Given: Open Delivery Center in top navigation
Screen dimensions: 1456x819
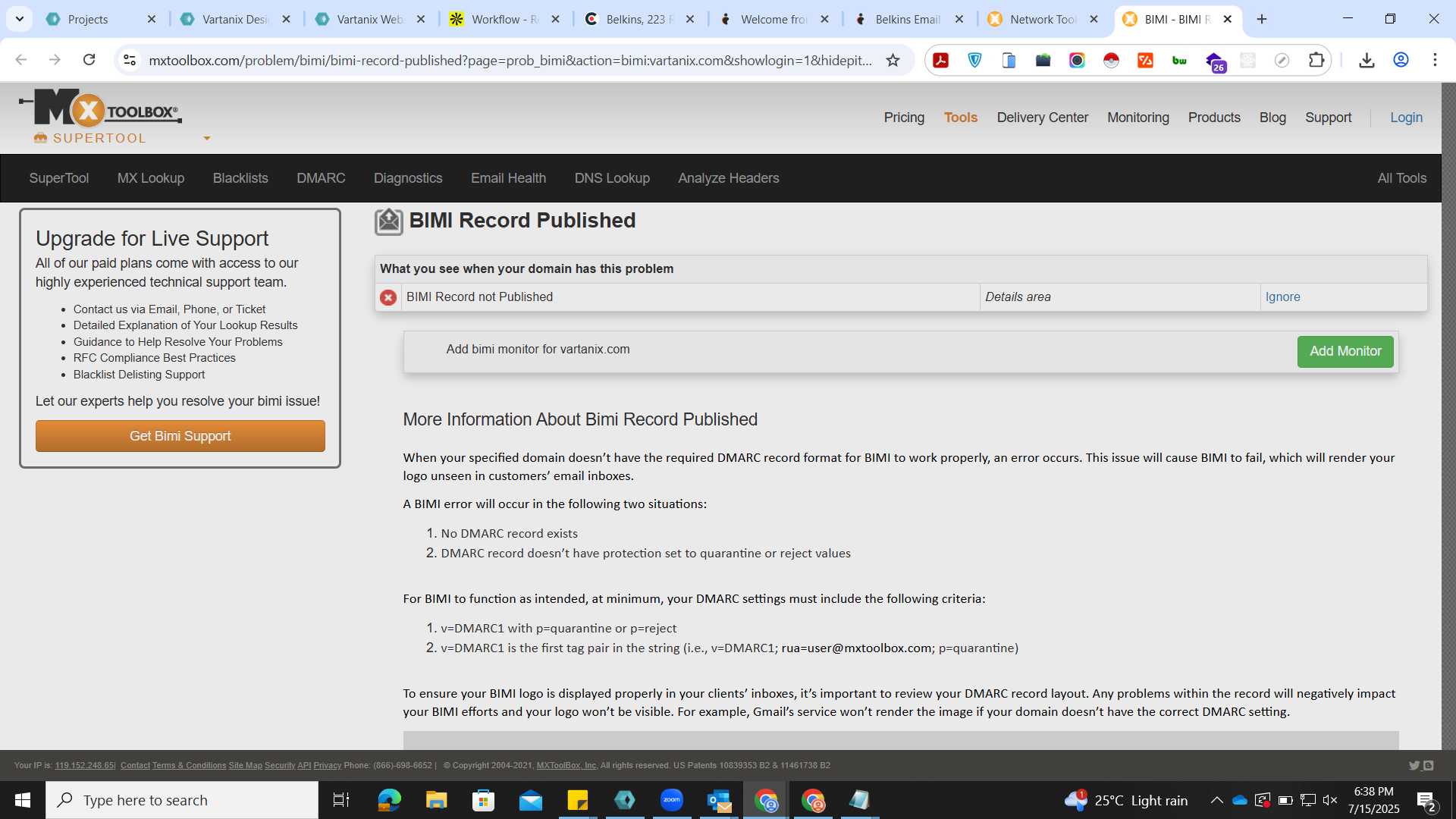Looking at the screenshot, I should tap(1042, 118).
